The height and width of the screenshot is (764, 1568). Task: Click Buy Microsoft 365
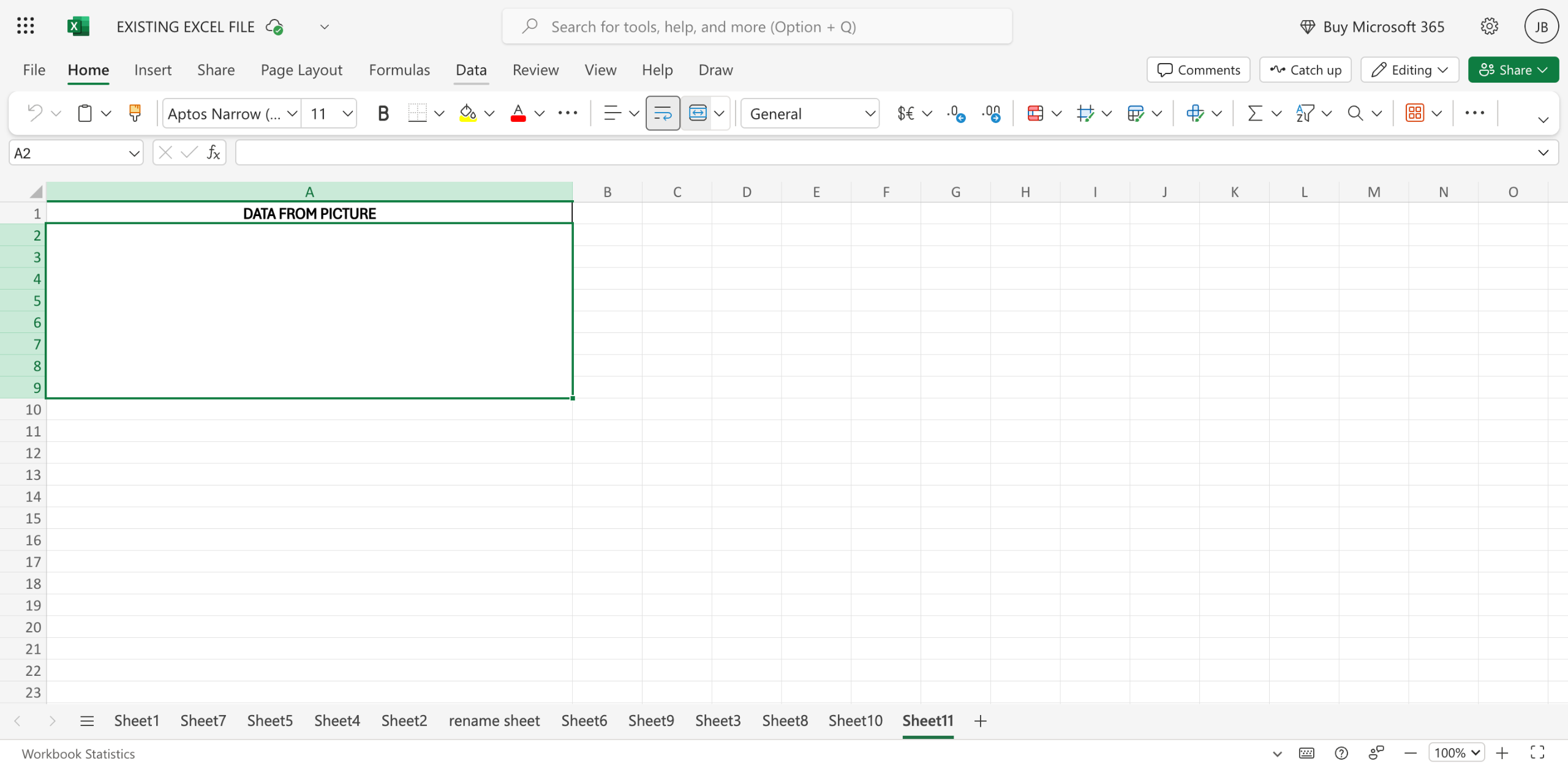[x=1372, y=26]
